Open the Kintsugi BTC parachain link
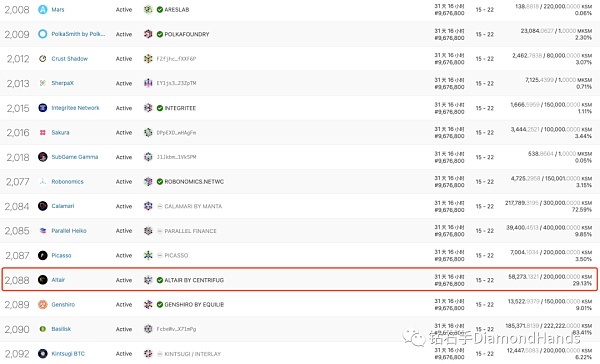Viewport: 600px width, 364px height. (x=68, y=354)
